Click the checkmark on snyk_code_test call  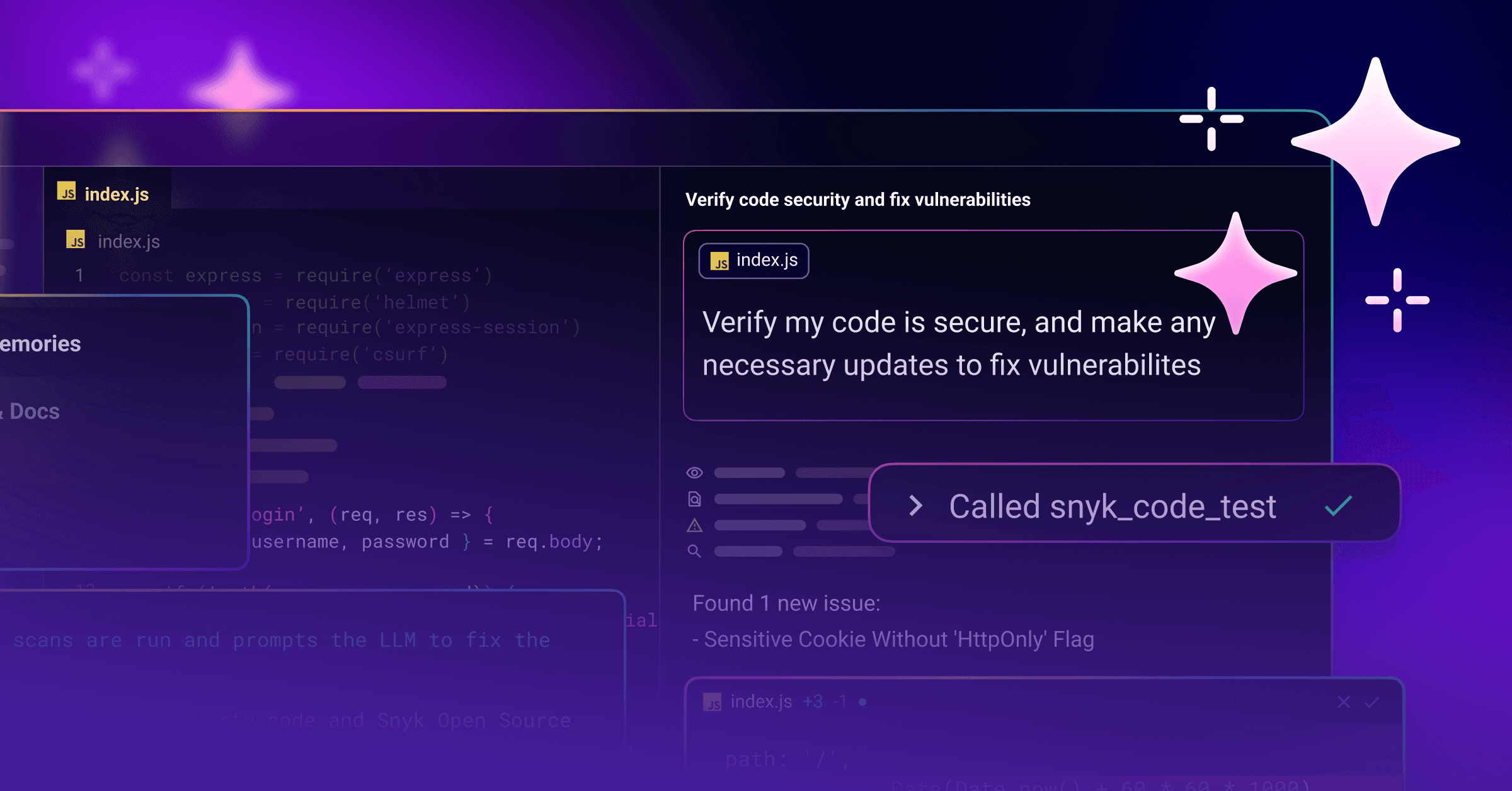pyautogui.click(x=1338, y=506)
